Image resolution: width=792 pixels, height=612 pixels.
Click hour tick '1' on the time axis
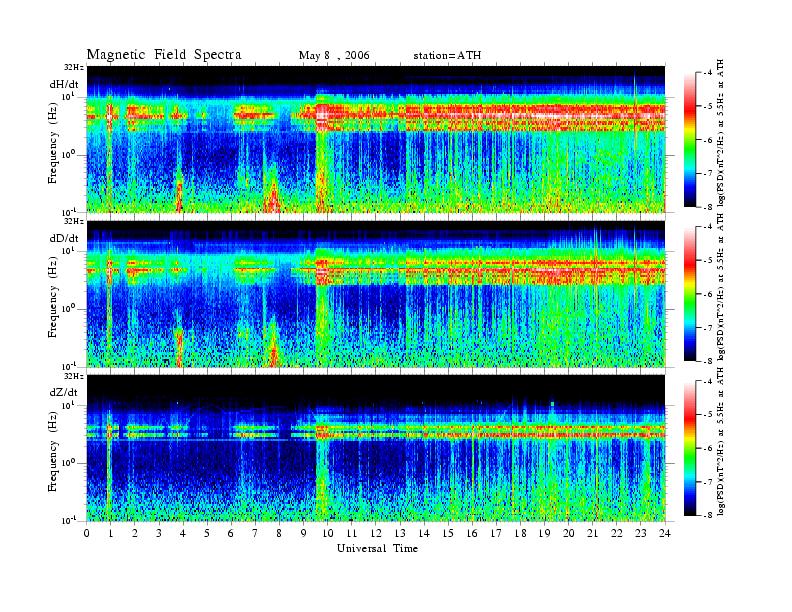pyautogui.click(x=111, y=534)
